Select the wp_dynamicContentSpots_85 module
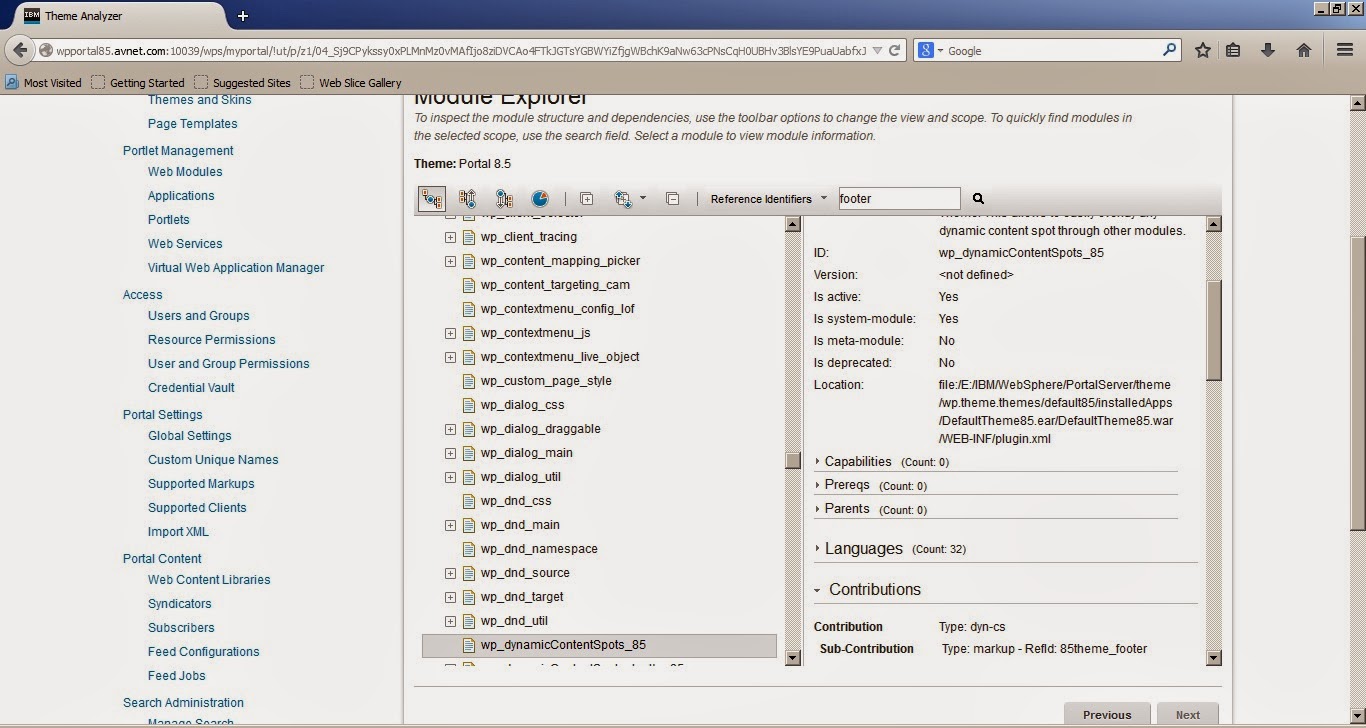The width and height of the screenshot is (1366, 728). tap(599, 645)
